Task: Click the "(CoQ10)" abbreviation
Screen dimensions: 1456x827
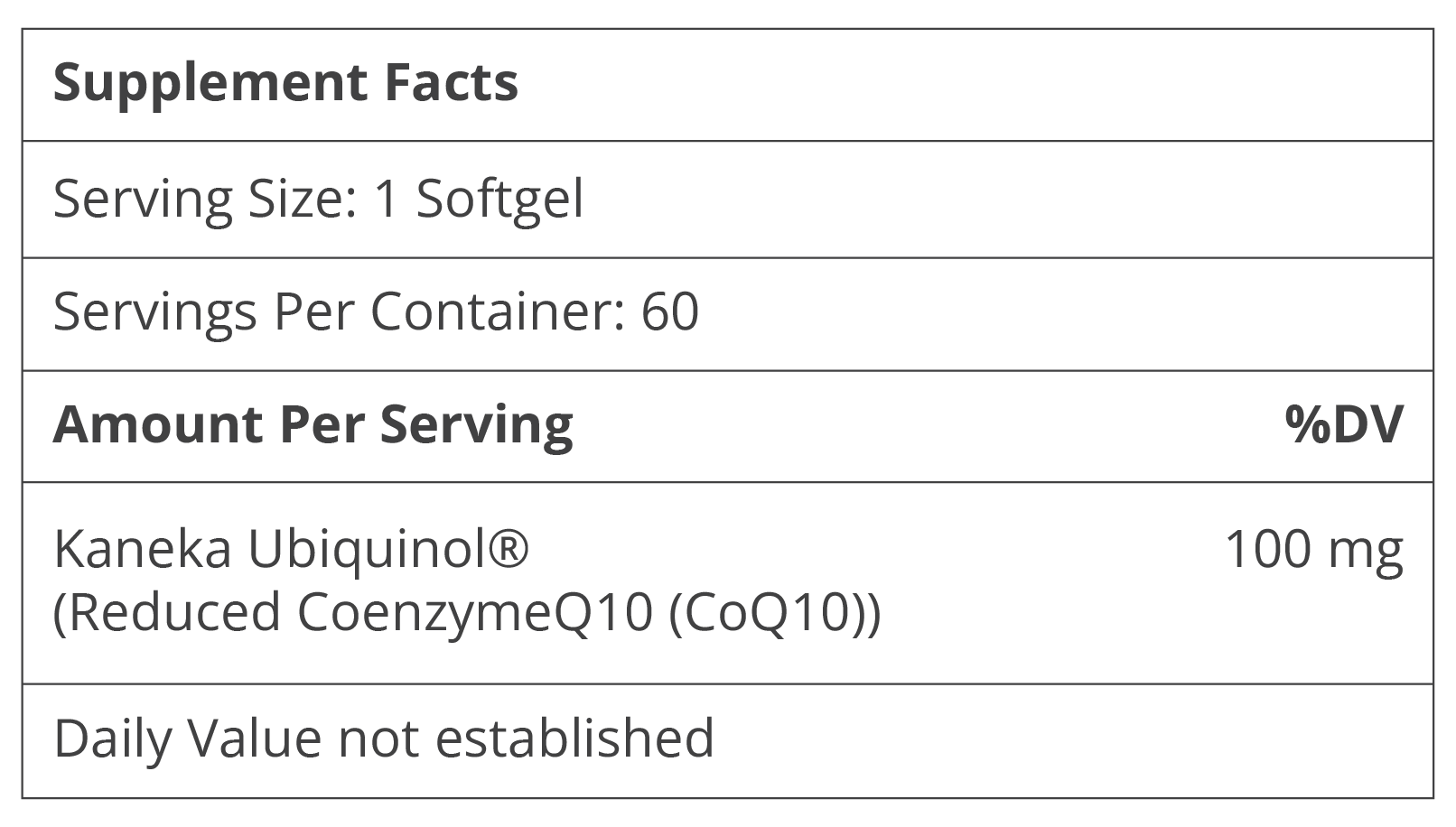Action: [x=772, y=614]
